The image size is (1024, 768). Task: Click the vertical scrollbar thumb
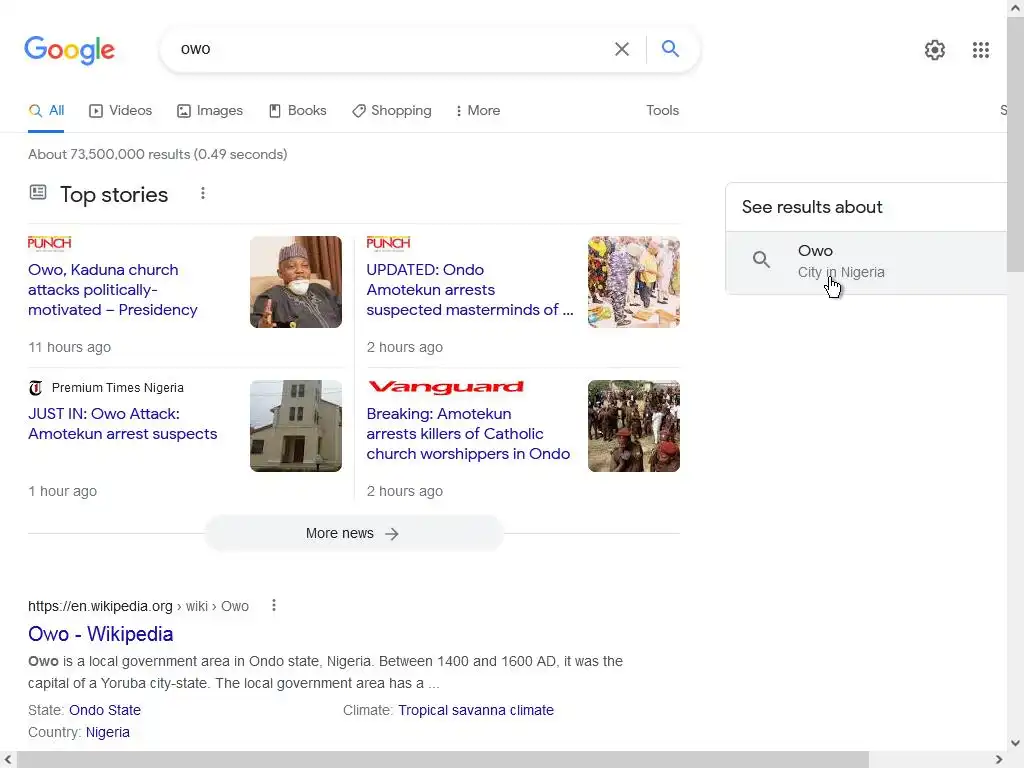point(1015,146)
